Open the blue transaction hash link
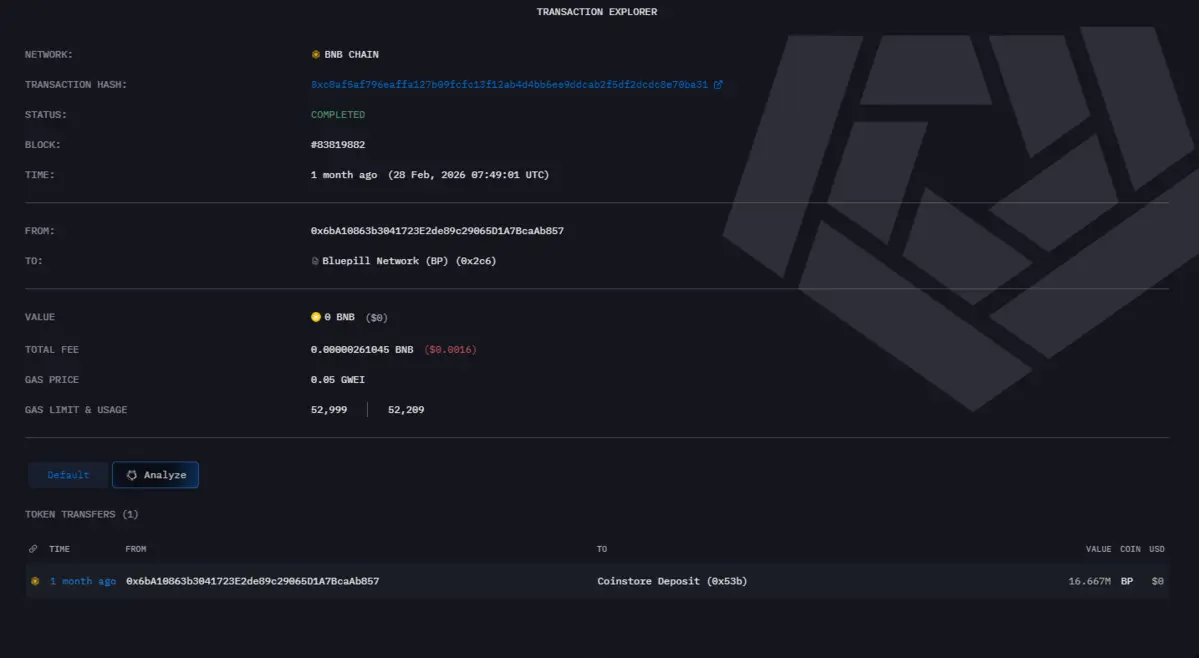This screenshot has height=658, width=1199. click(x=509, y=85)
